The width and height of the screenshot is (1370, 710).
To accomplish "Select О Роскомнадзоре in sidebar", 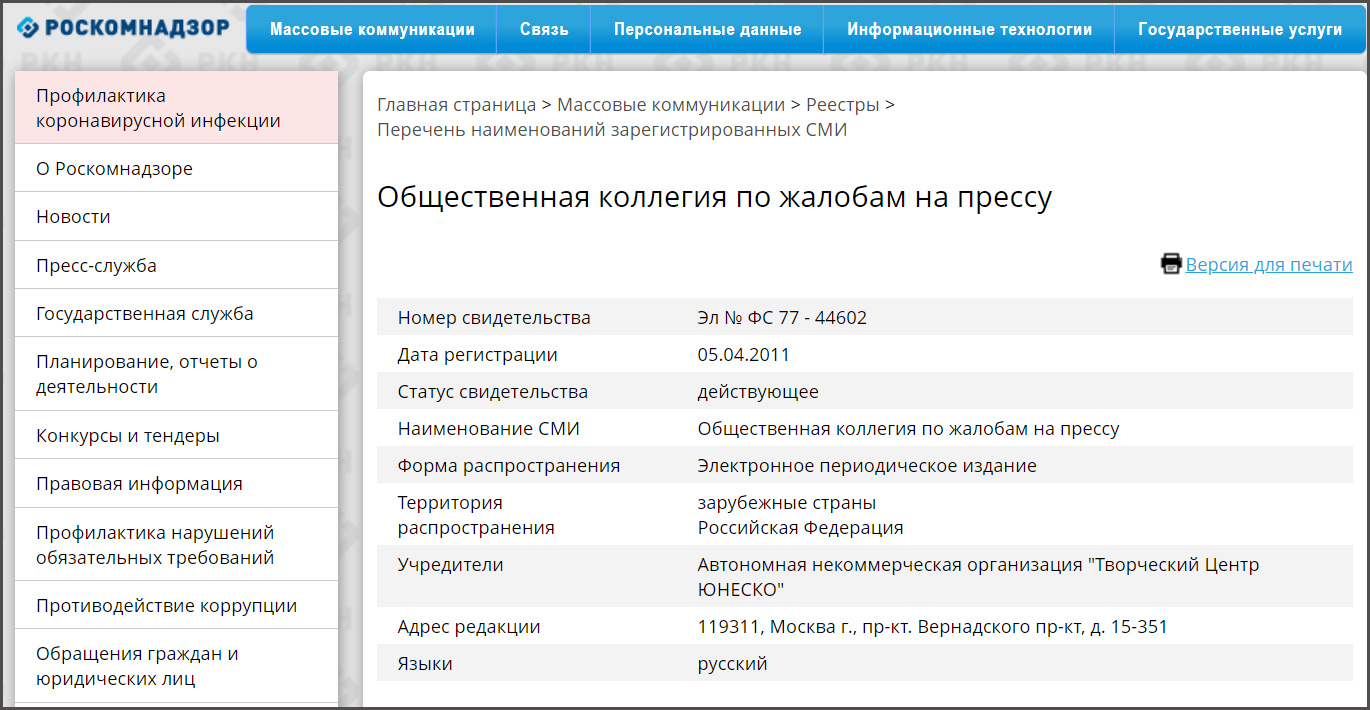I will pyautogui.click(x=177, y=168).
